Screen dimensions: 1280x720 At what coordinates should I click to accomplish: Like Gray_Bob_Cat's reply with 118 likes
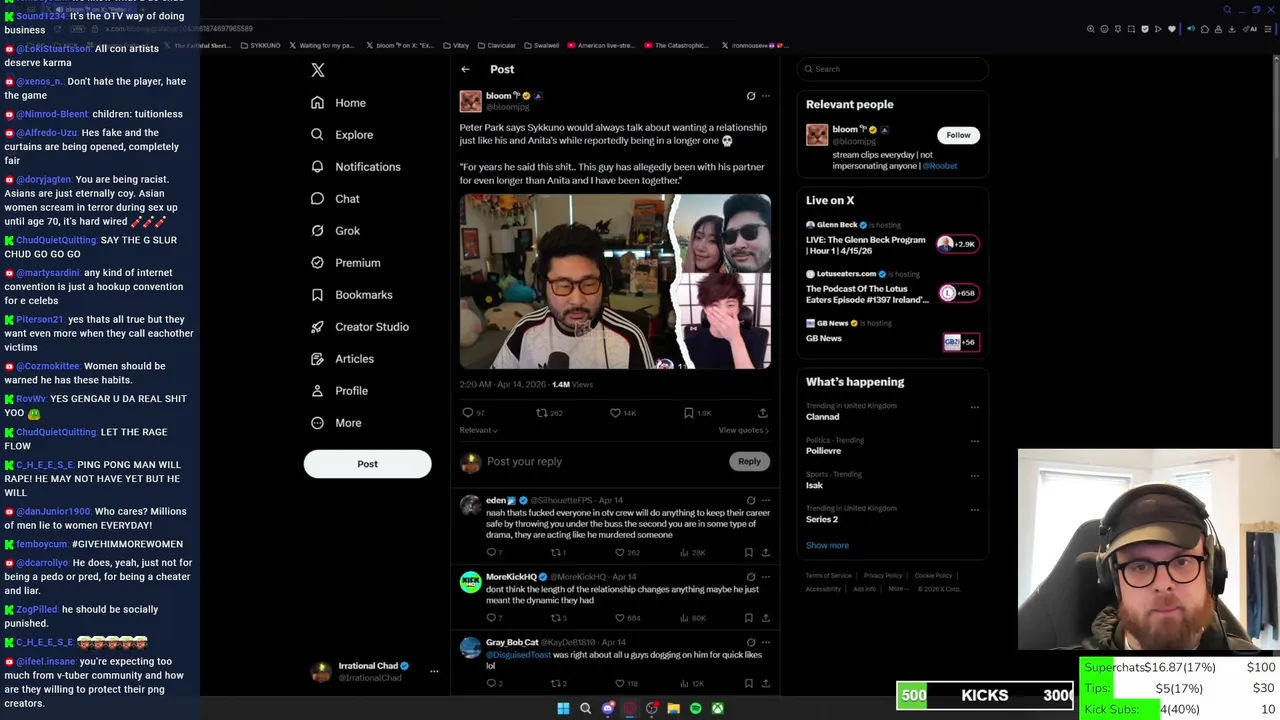click(x=620, y=683)
